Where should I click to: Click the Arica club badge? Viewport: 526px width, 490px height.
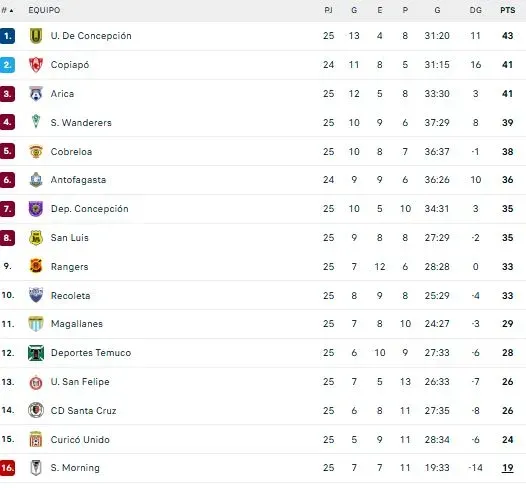[36, 94]
